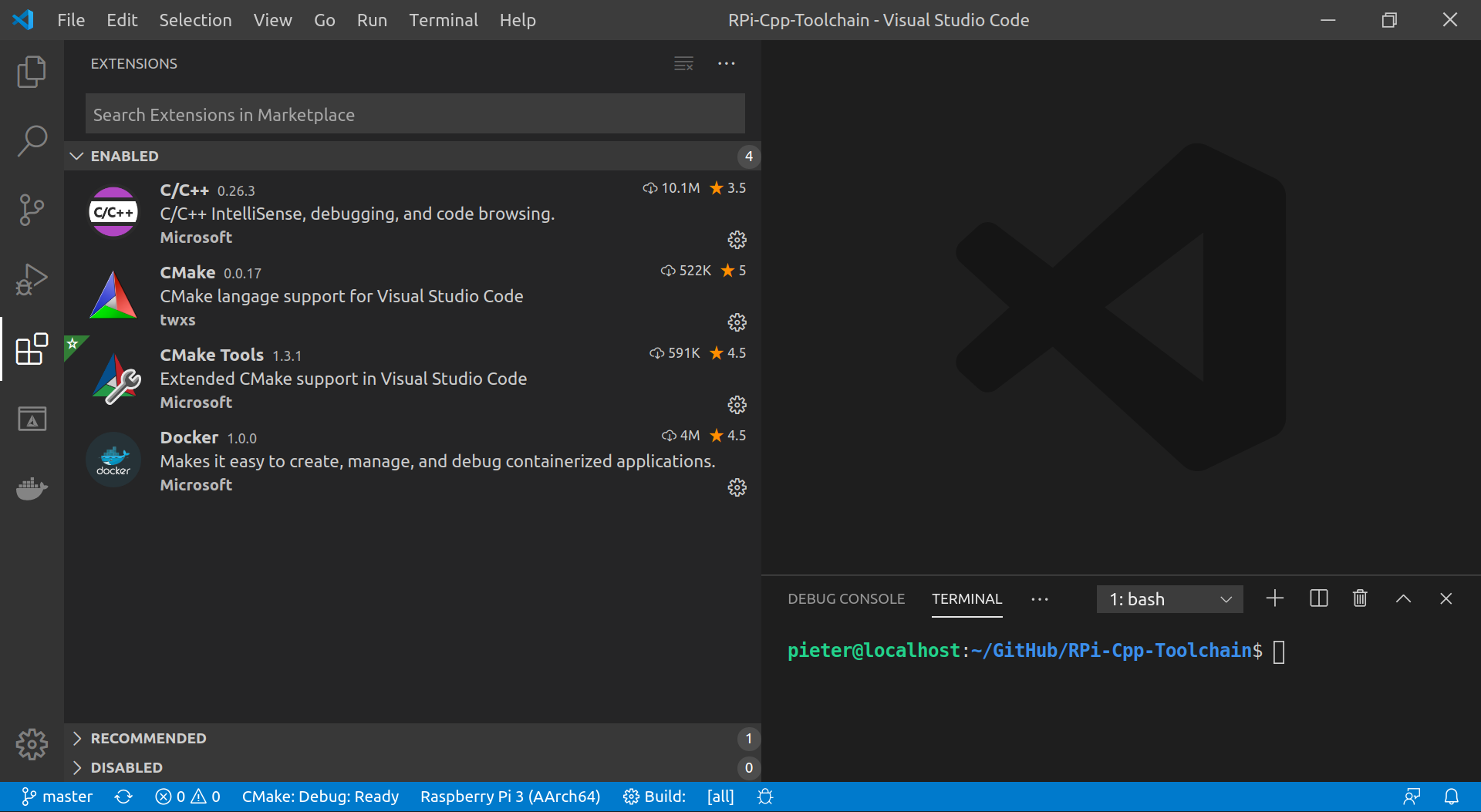Change Raspberry Pi 3 (AArch64) kit
The width and height of the screenshot is (1481, 812).
point(510,797)
